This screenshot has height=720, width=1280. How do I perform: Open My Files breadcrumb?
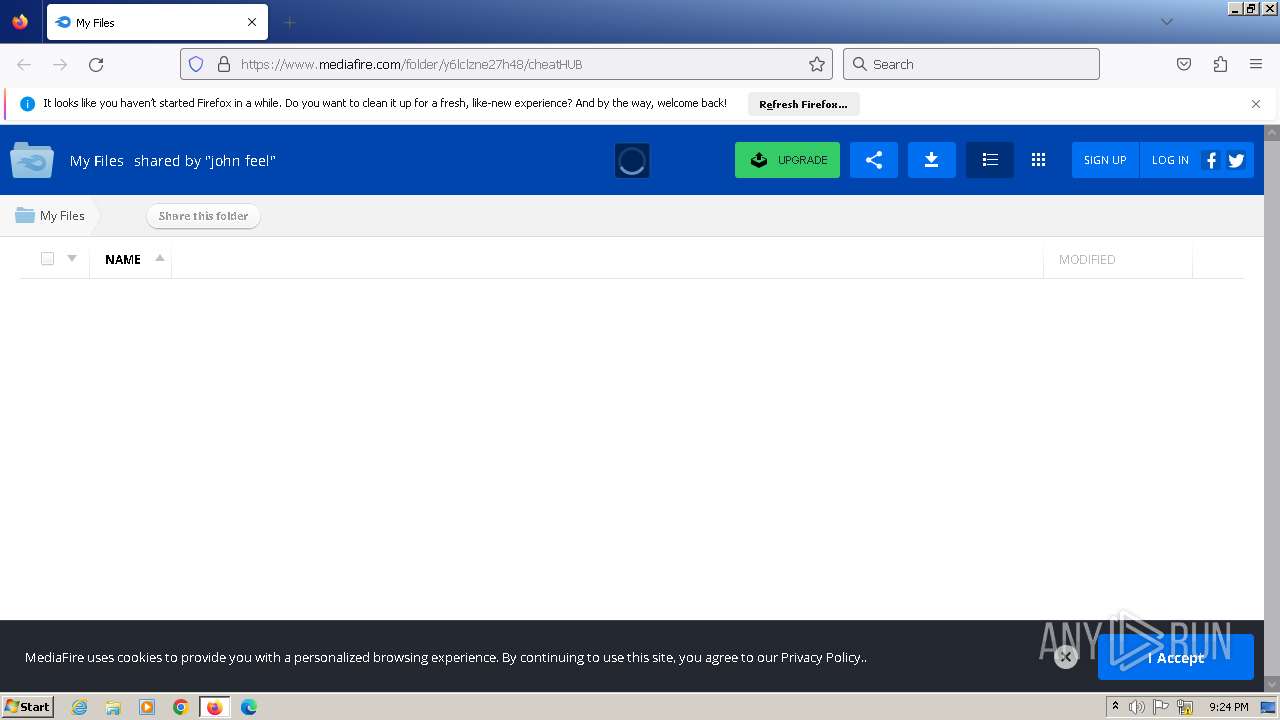[x=50, y=216]
